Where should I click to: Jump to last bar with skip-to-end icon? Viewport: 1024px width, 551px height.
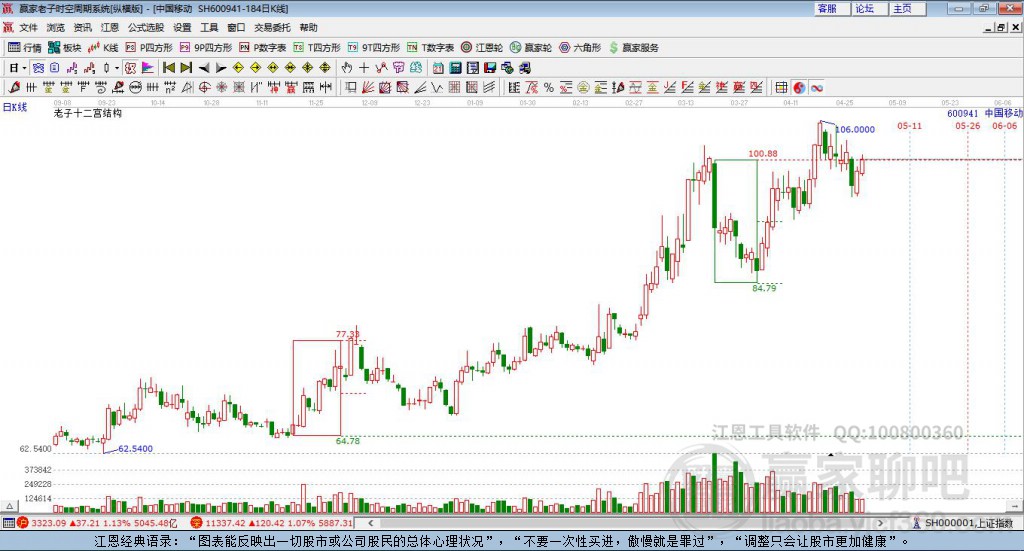pyautogui.click(x=186, y=68)
